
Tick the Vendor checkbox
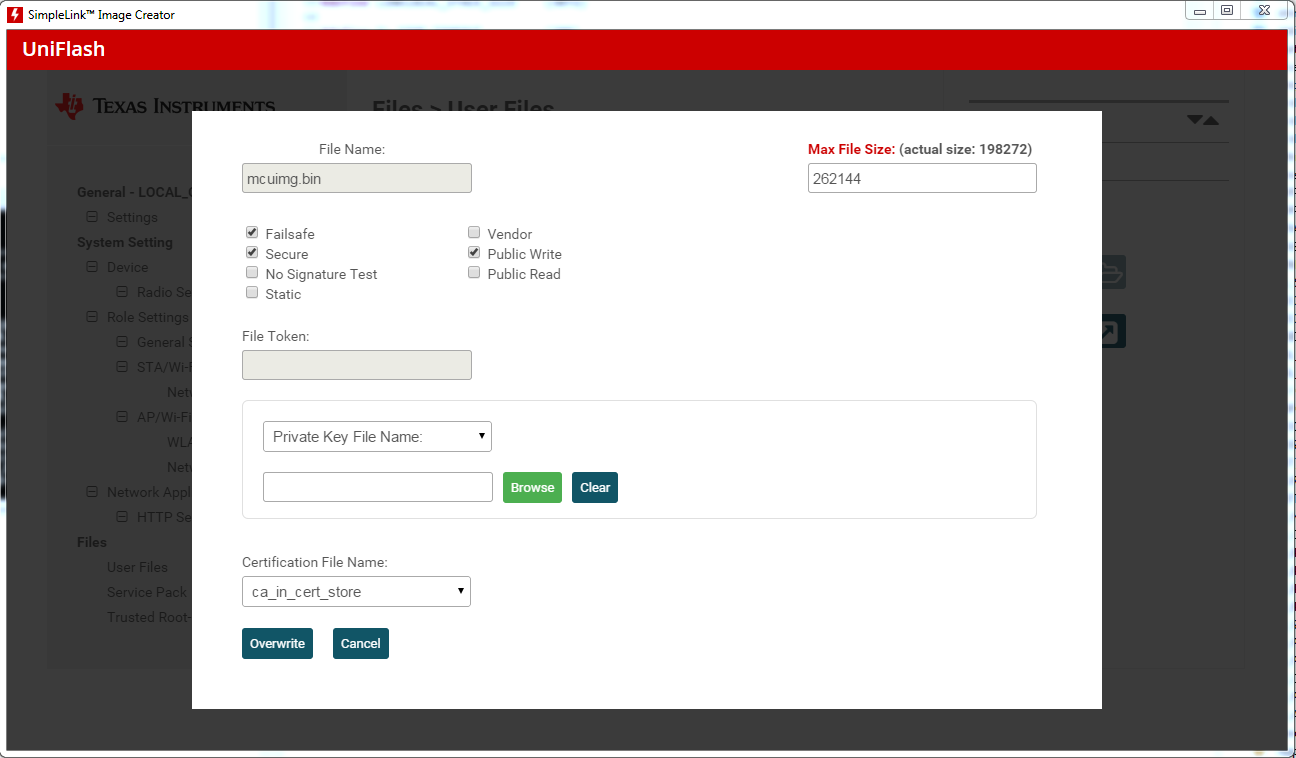point(474,233)
